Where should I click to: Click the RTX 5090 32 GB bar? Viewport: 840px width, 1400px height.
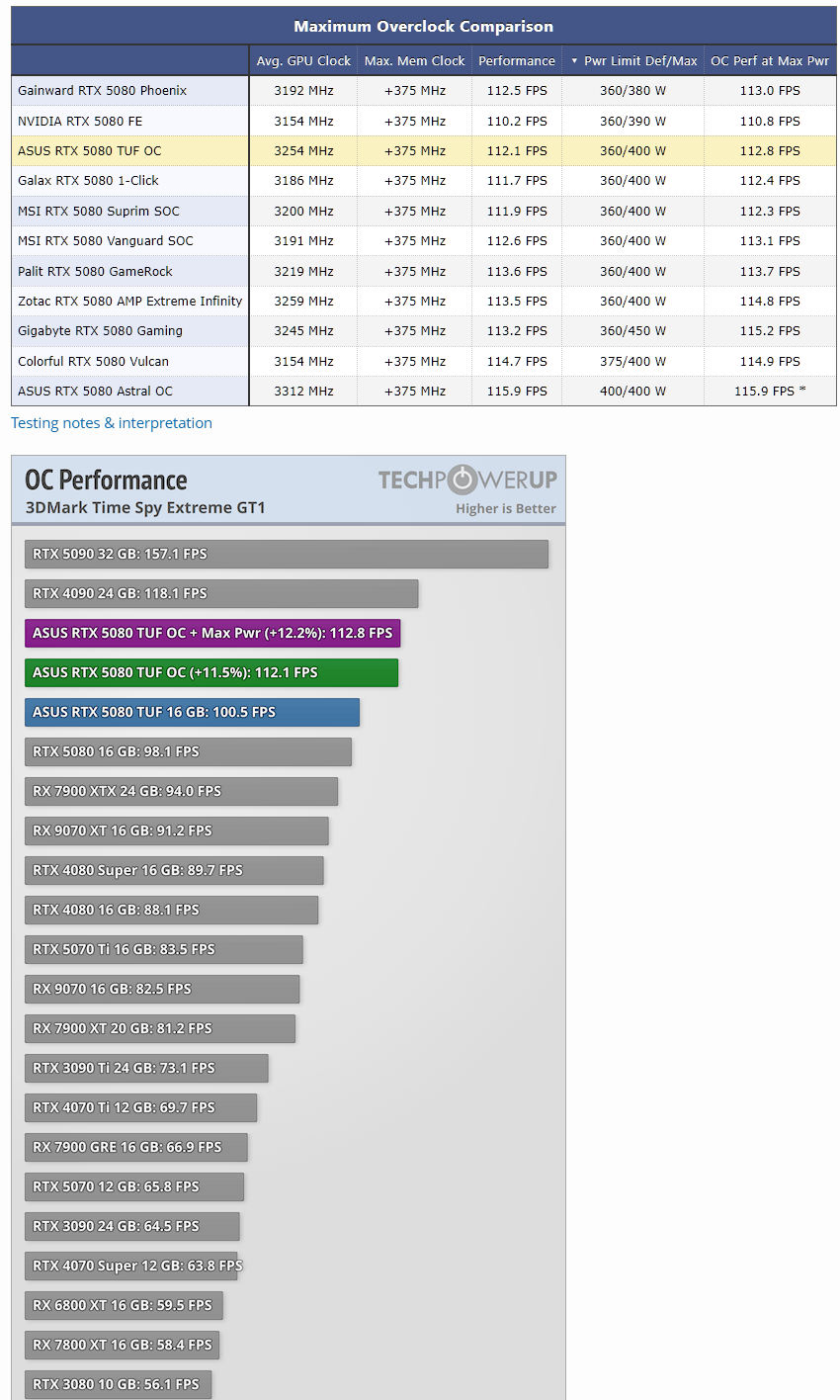(287, 554)
